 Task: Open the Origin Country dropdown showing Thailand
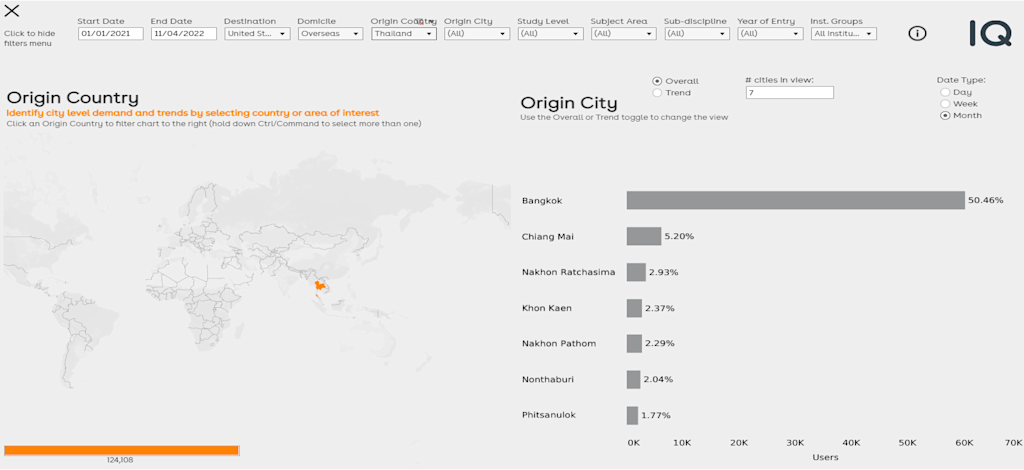click(x=404, y=33)
